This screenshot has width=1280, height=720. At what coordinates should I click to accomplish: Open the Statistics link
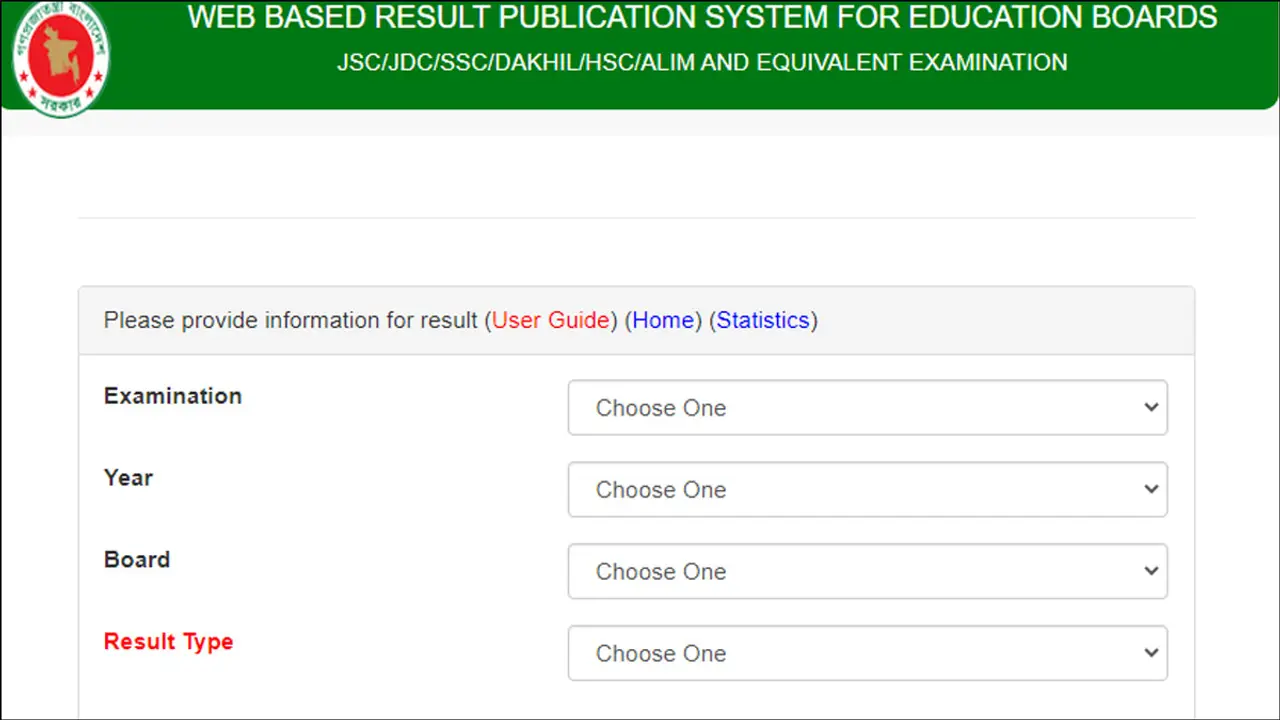763,320
